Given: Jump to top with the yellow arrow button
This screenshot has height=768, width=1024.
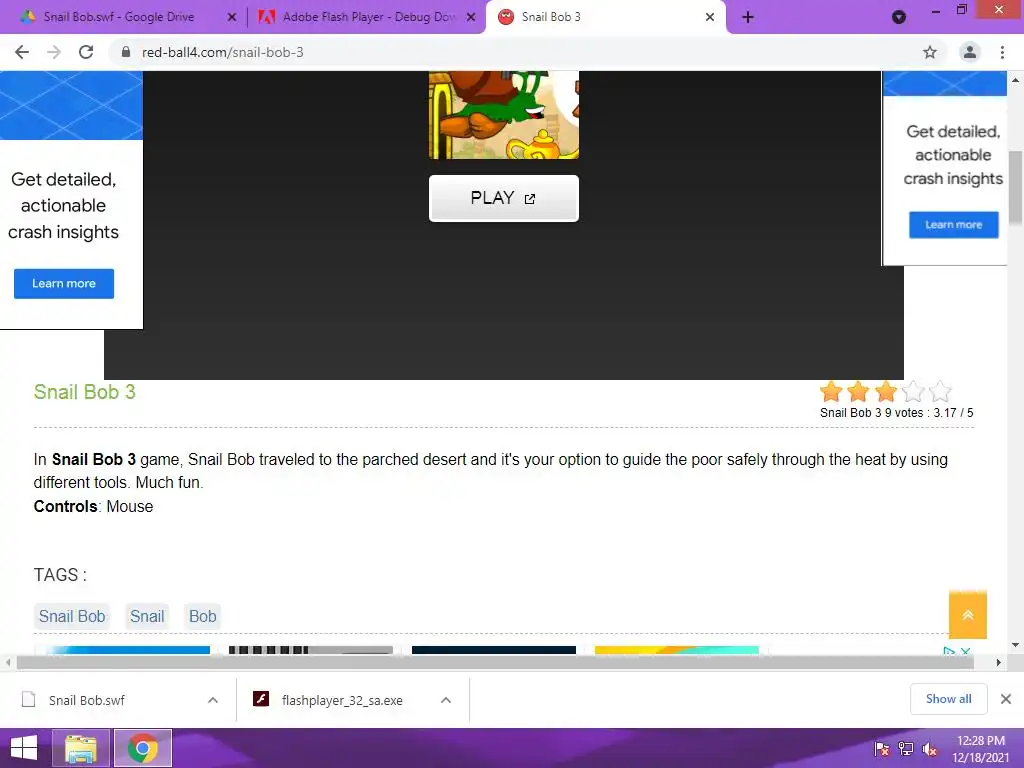Looking at the screenshot, I should point(968,615).
